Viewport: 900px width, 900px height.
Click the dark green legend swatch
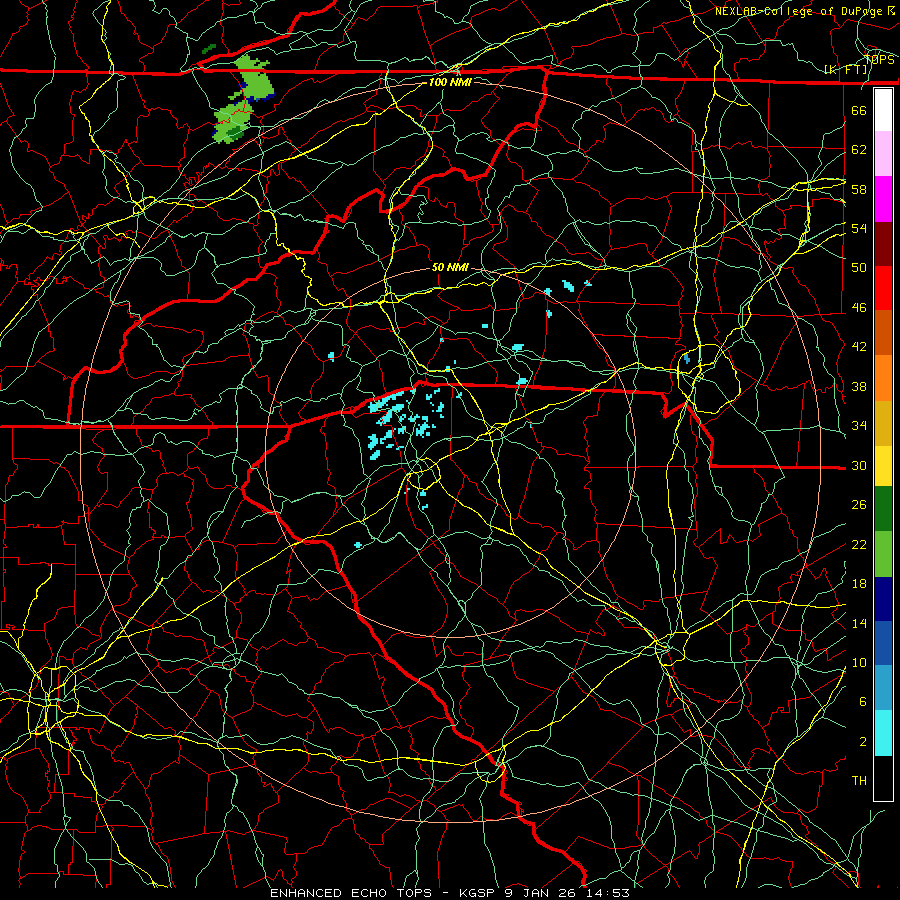pyautogui.click(x=883, y=509)
